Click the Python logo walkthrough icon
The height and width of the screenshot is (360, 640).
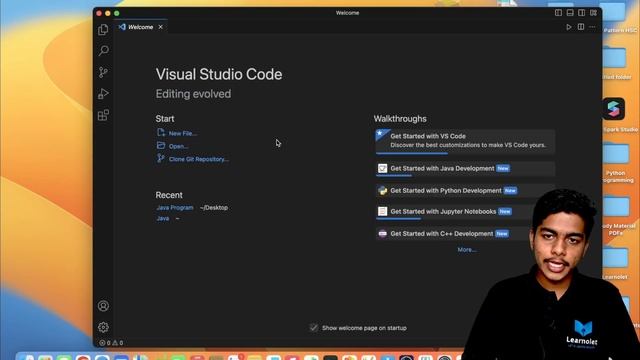pyautogui.click(x=382, y=191)
